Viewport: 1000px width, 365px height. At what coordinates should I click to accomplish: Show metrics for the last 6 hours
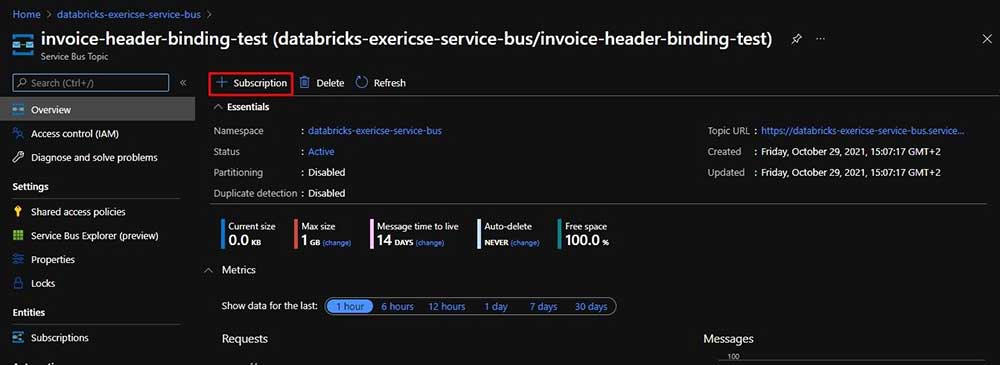397,307
